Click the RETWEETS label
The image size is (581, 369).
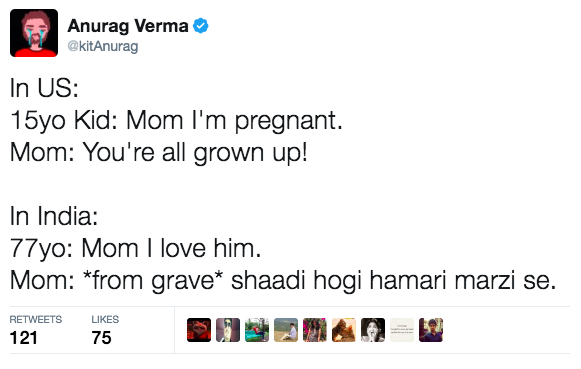36,319
